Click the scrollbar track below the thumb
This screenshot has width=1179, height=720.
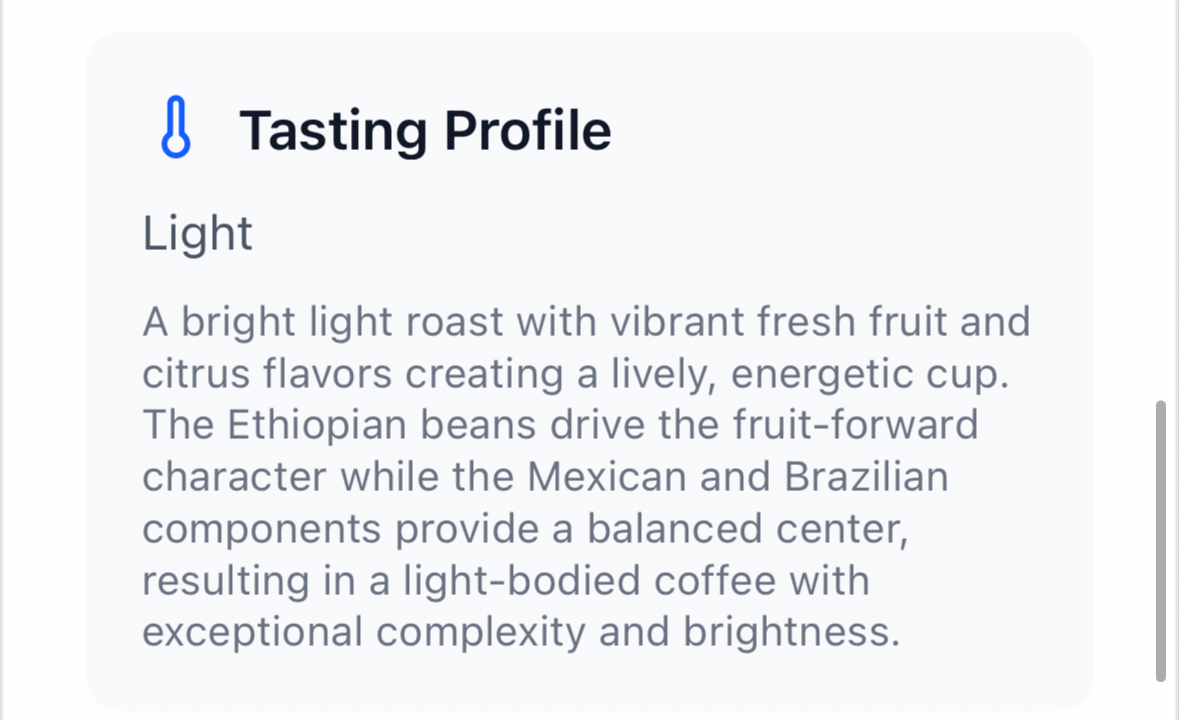tap(1161, 702)
